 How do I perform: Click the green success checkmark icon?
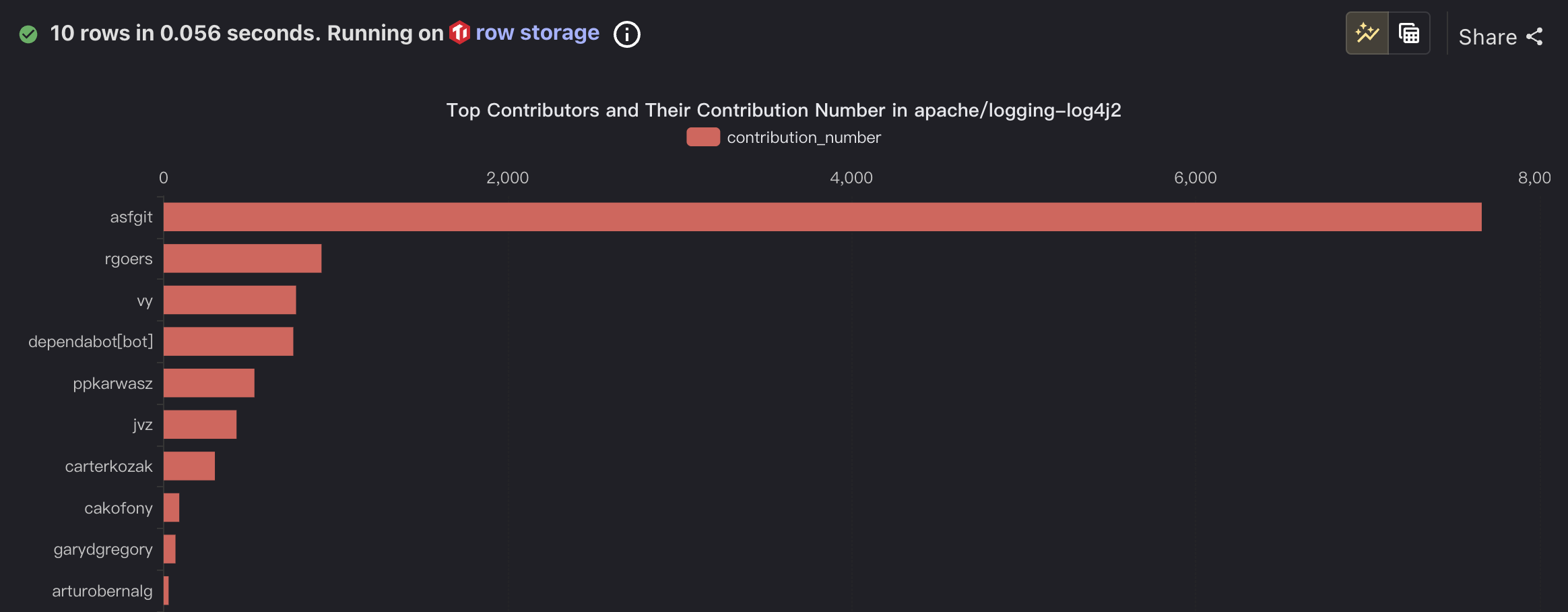point(28,34)
